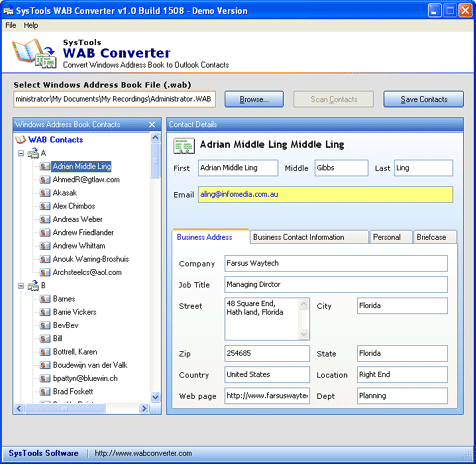Click the First name field
Image resolution: width=476 pixels, height=465 pixels.
pos(238,168)
